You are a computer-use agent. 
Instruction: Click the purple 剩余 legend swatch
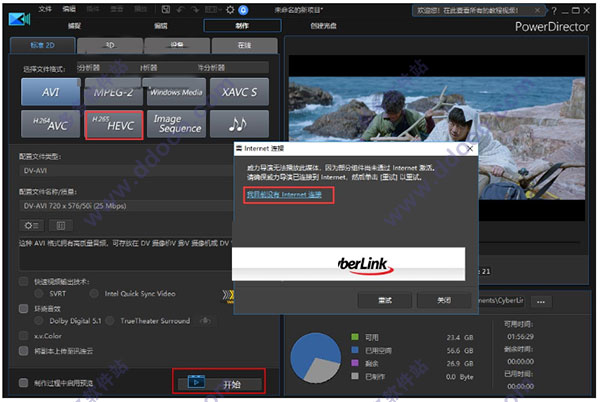point(355,363)
